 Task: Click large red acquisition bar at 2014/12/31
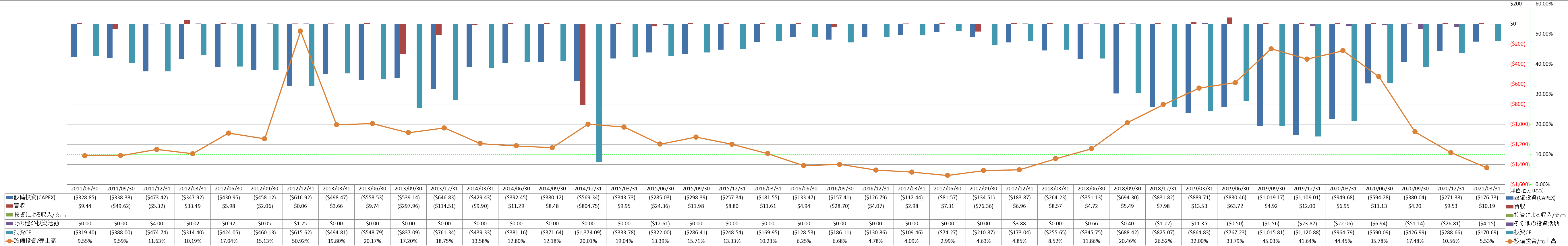click(x=583, y=65)
